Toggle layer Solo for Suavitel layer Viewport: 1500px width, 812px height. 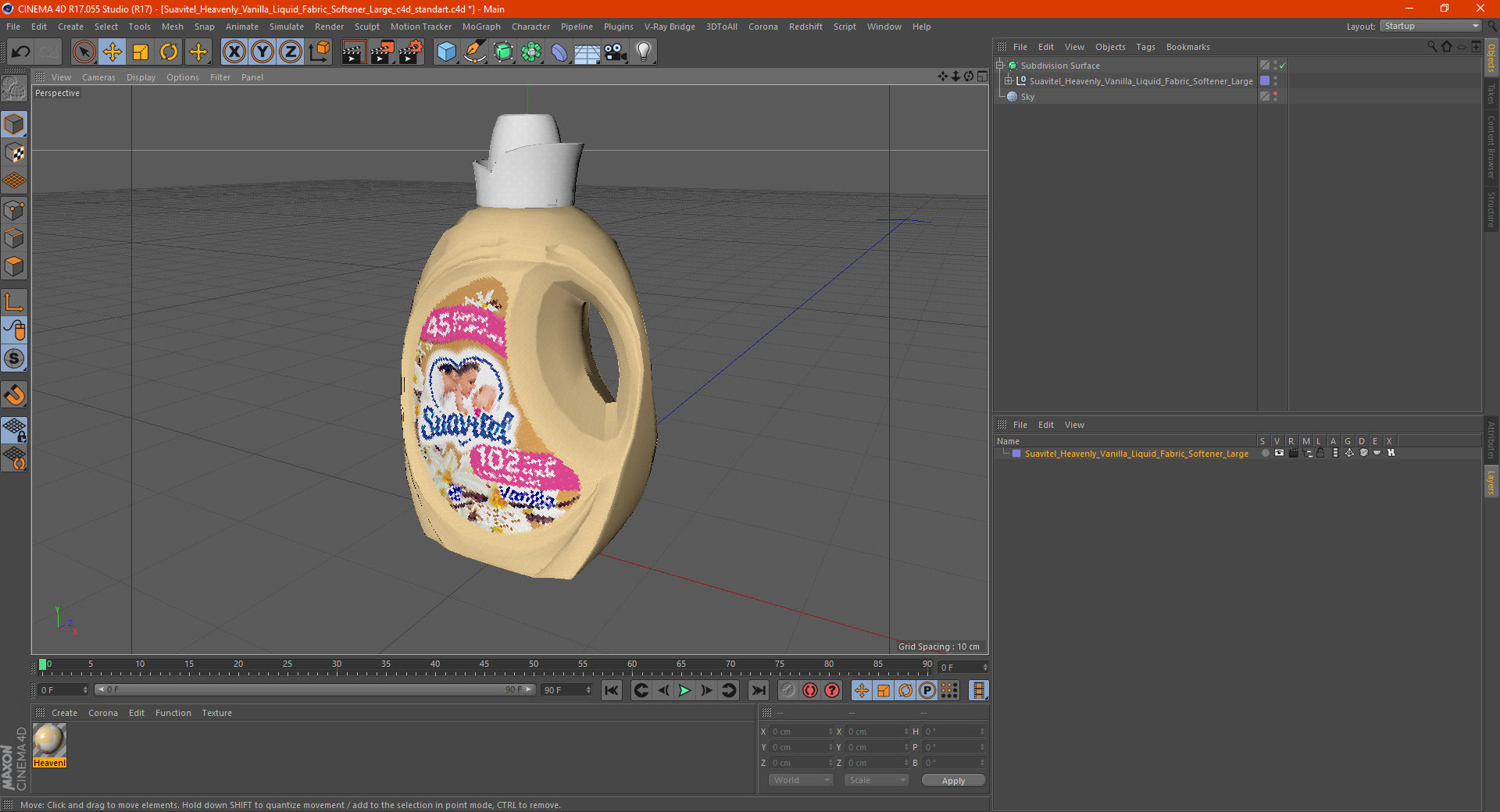pos(1265,453)
